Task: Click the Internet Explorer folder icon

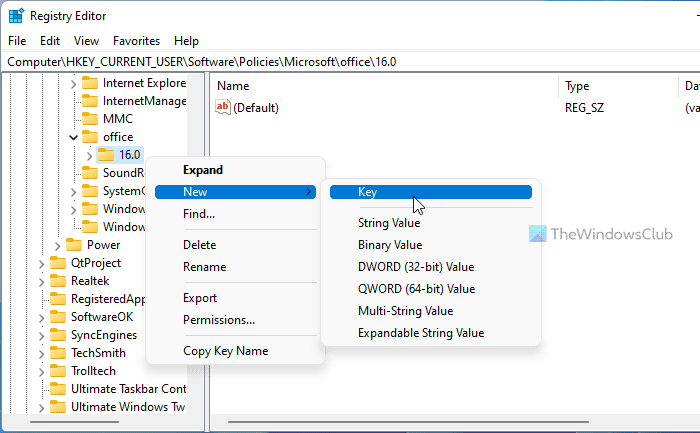Action: click(x=90, y=83)
